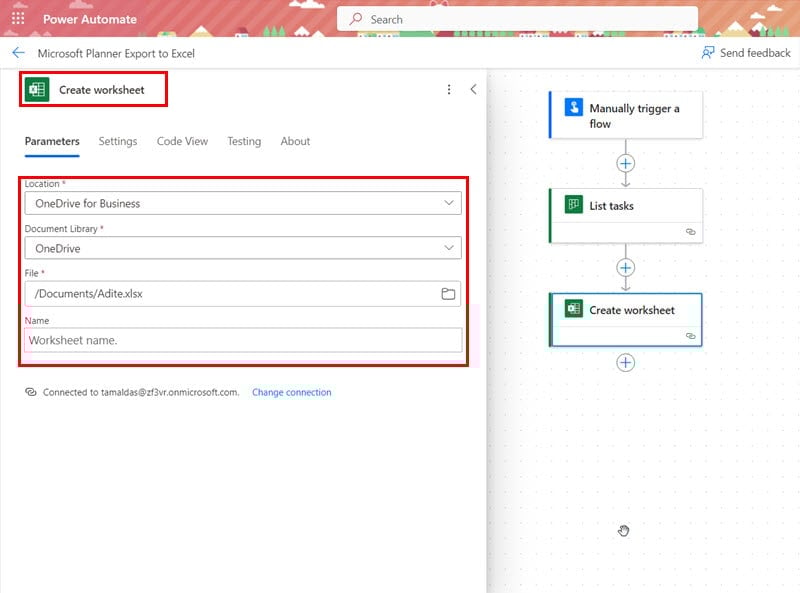
Task: Click the folder picker icon in File field
Action: [x=448, y=294]
